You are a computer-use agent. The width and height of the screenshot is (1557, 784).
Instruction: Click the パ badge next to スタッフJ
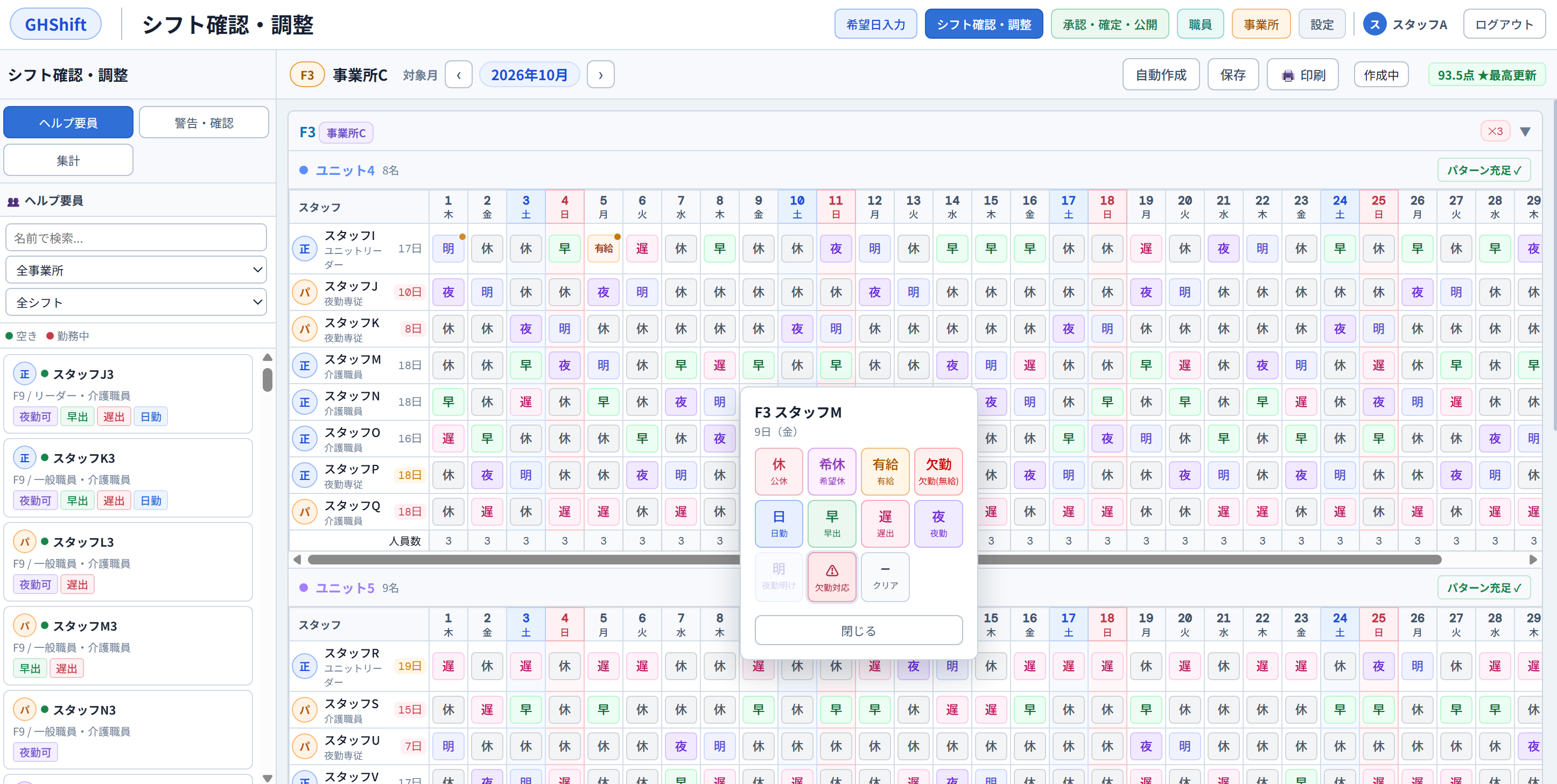(305, 292)
